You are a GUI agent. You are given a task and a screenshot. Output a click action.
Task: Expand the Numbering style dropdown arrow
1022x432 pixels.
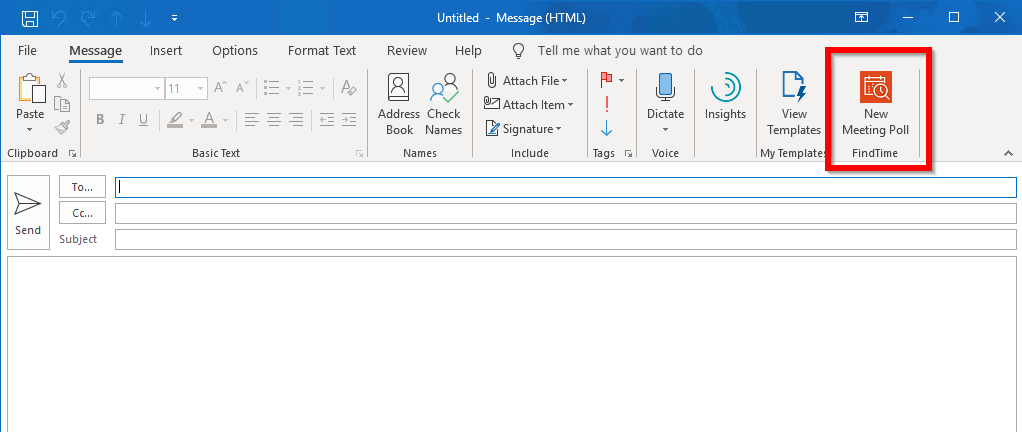[321, 88]
